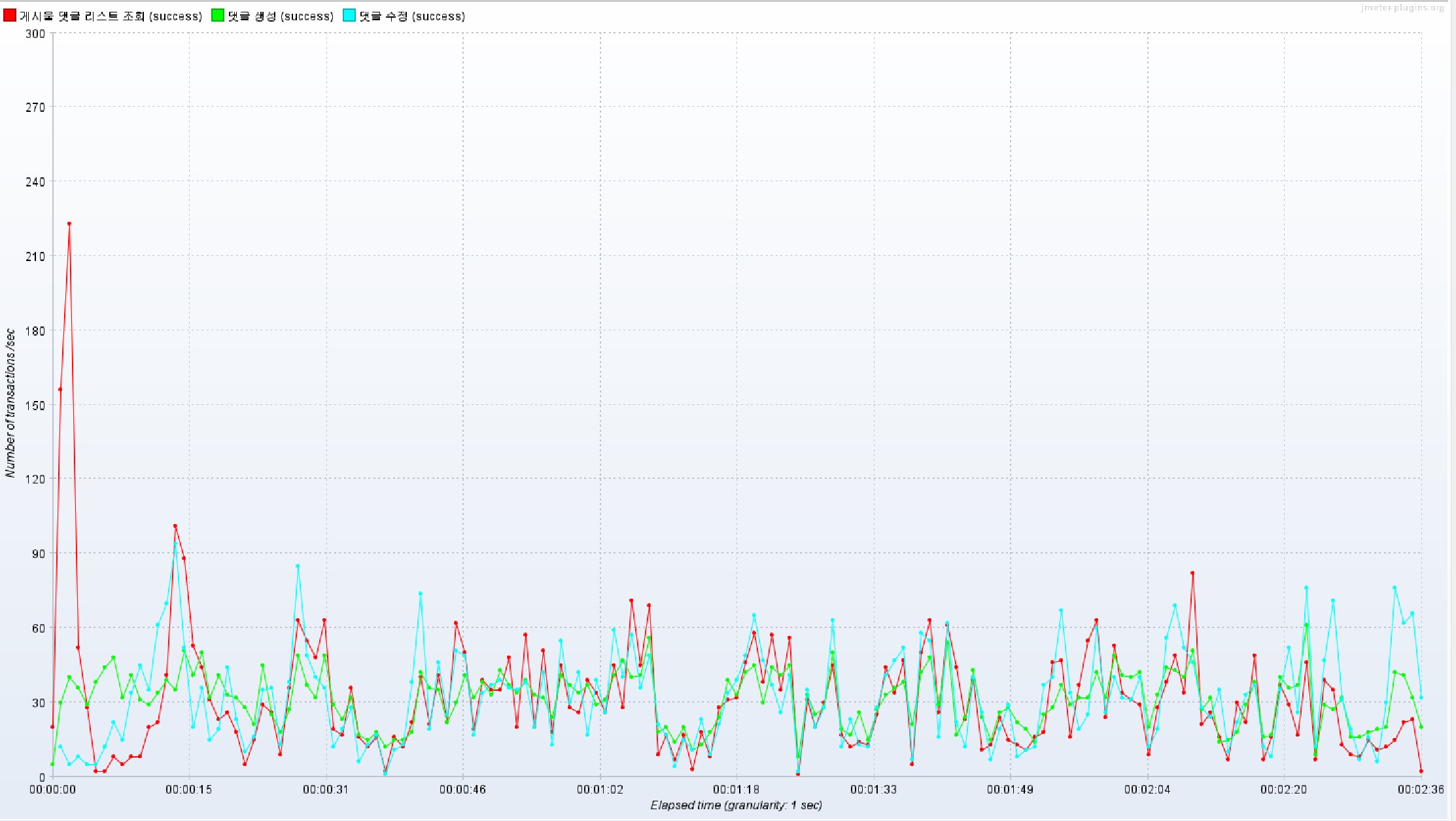Click the 300 y-axis tick label
This screenshot has width=1456, height=821.
[x=35, y=33]
